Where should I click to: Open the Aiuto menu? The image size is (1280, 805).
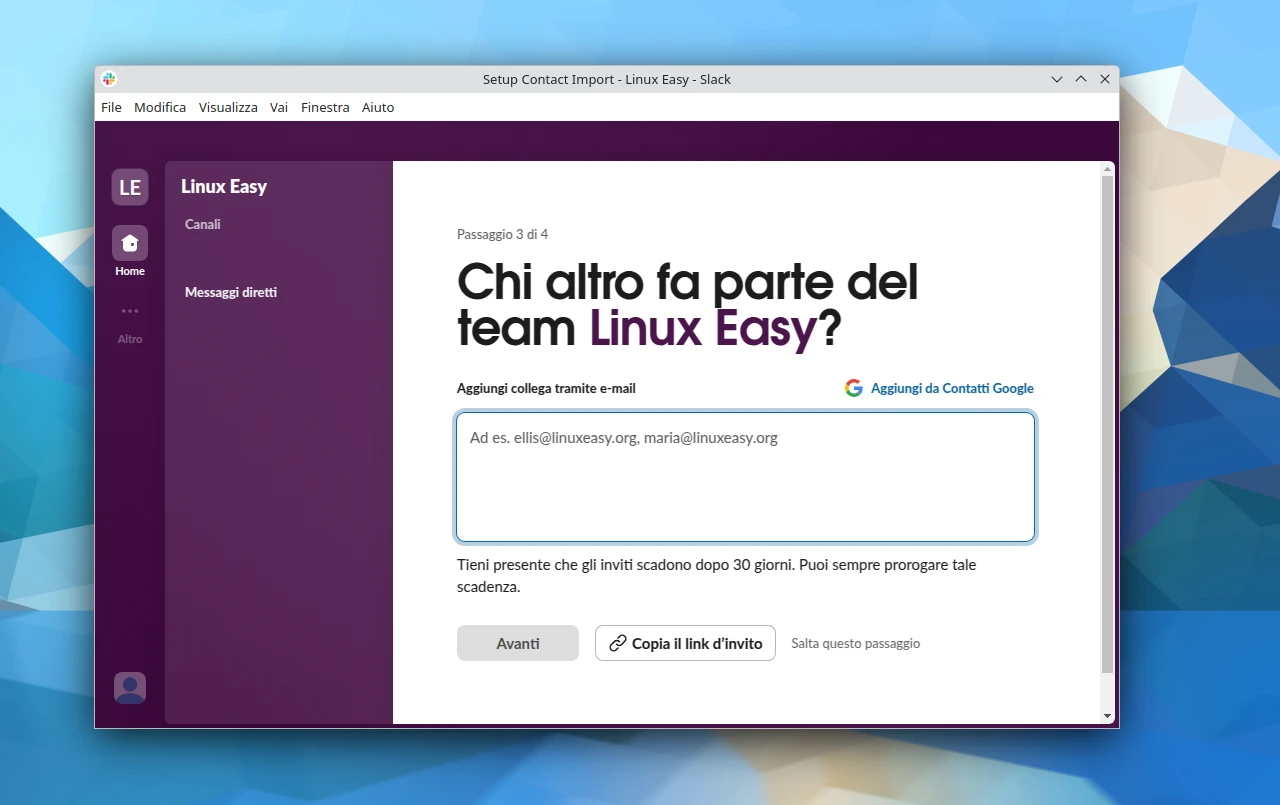(378, 107)
